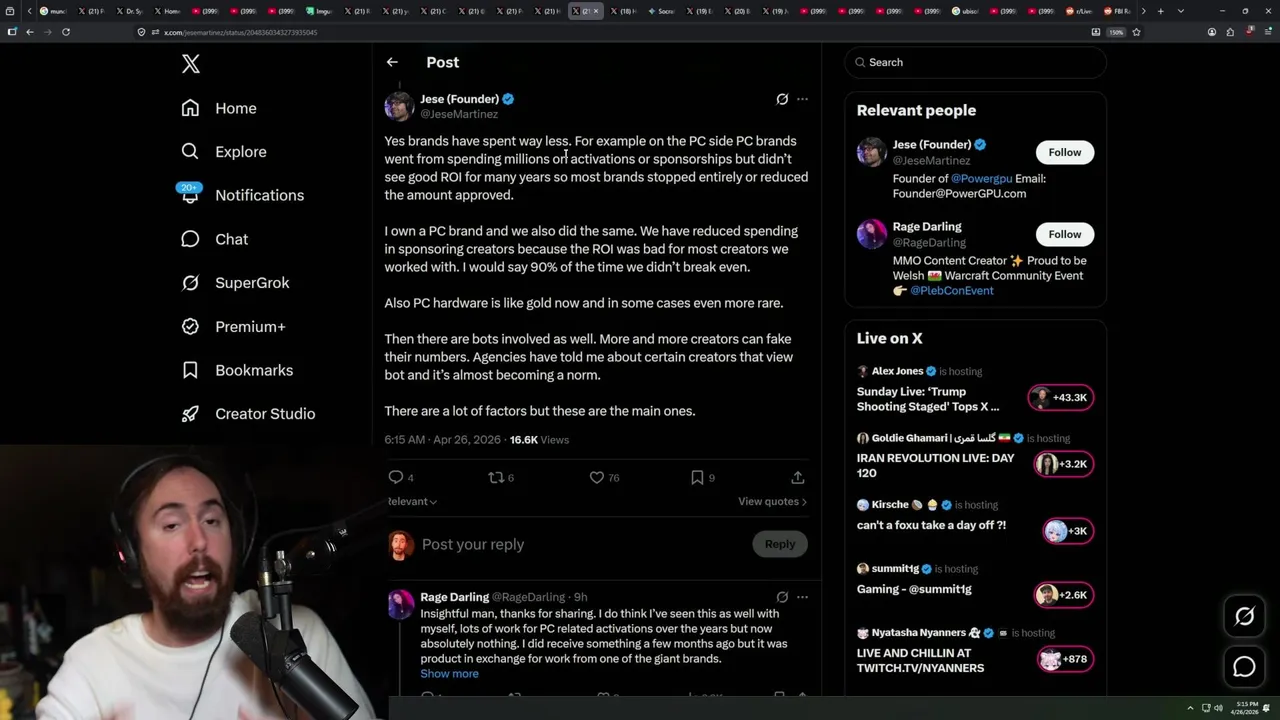Image resolution: width=1280 pixels, height=720 pixels.
Task: Share the post via share icon
Action: click(x=797, y=477)
